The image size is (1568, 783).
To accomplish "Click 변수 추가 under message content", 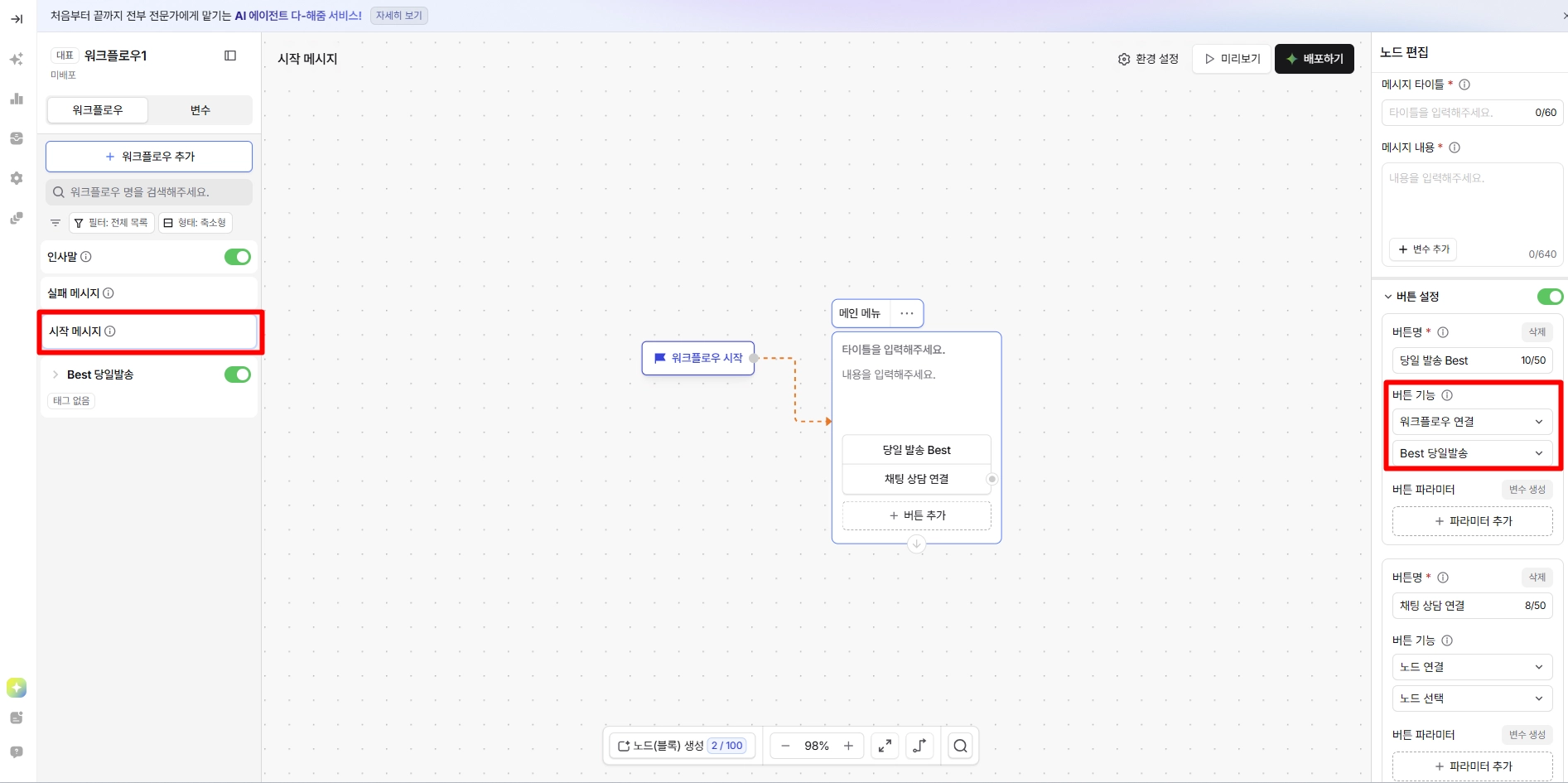I will [x=1423, y=249].
